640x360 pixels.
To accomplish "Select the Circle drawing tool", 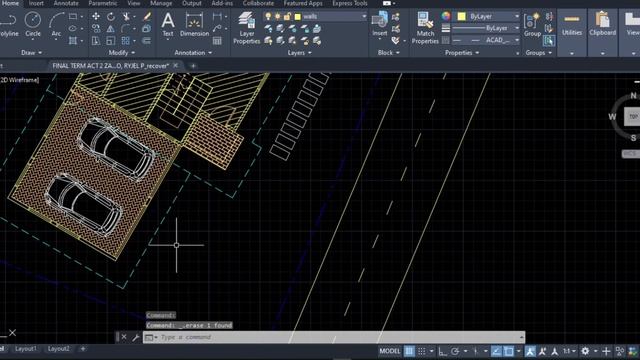I will [x=33, y=24].
